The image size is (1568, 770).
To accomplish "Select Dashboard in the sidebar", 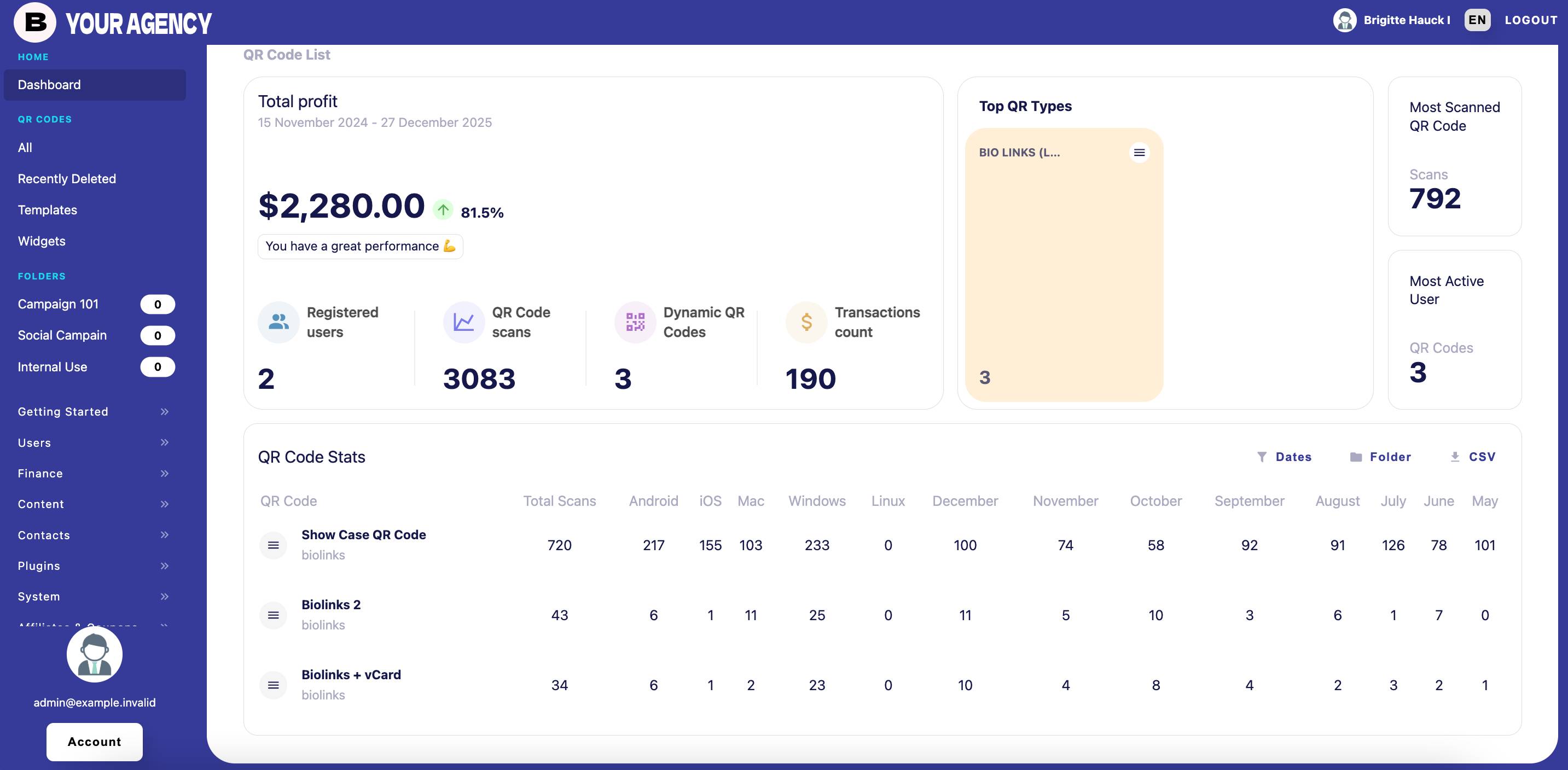I will point(49,85).
